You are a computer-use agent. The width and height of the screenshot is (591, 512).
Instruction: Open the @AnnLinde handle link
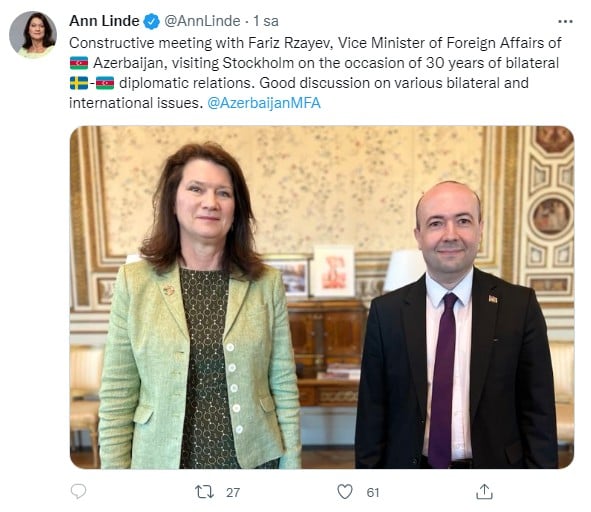[202, 21]
